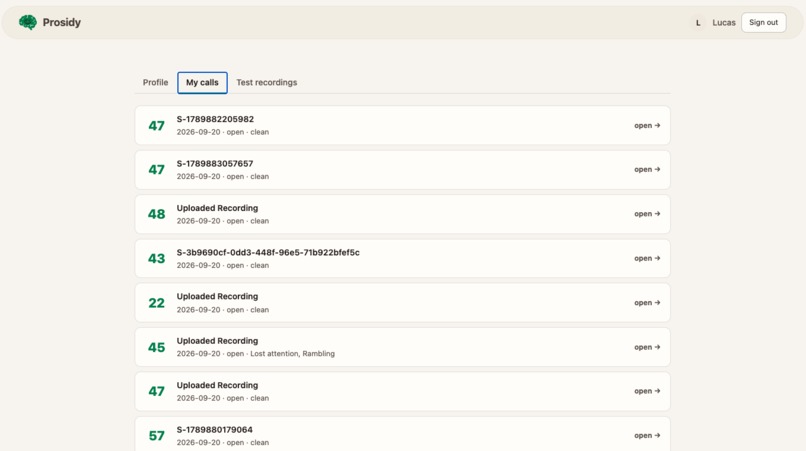Click the L user avatar

[x=698, y=23]
